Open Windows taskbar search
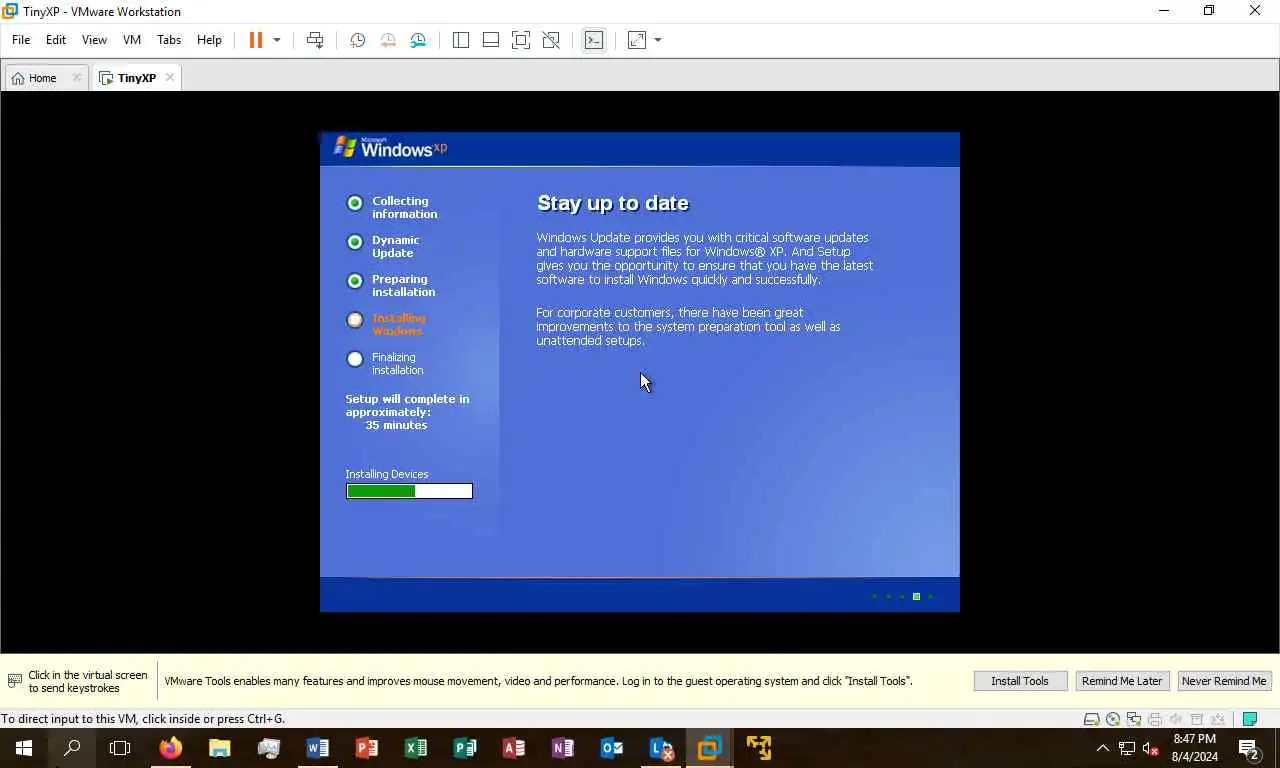Screen dimensions: 1280x768 [72, 748]
